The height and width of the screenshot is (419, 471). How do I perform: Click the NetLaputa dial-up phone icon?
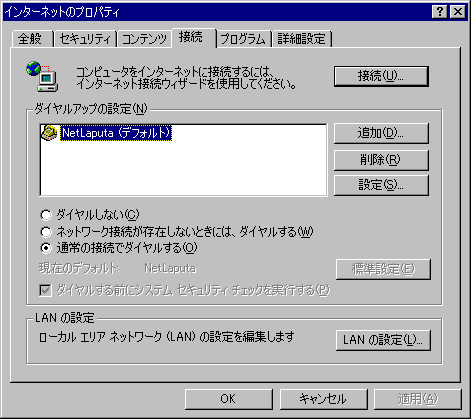tap(49, 133)
